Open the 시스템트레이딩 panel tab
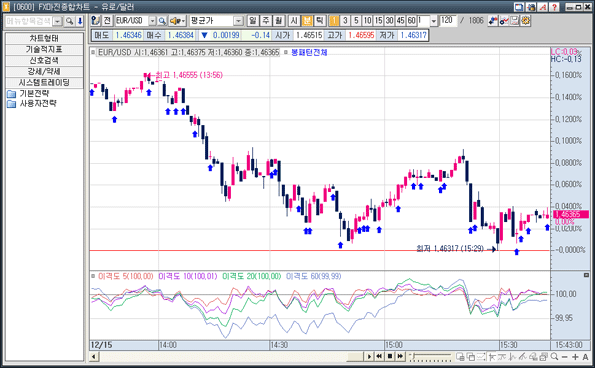Viewport: 595px width, 368px height. (x=44, y=82)
